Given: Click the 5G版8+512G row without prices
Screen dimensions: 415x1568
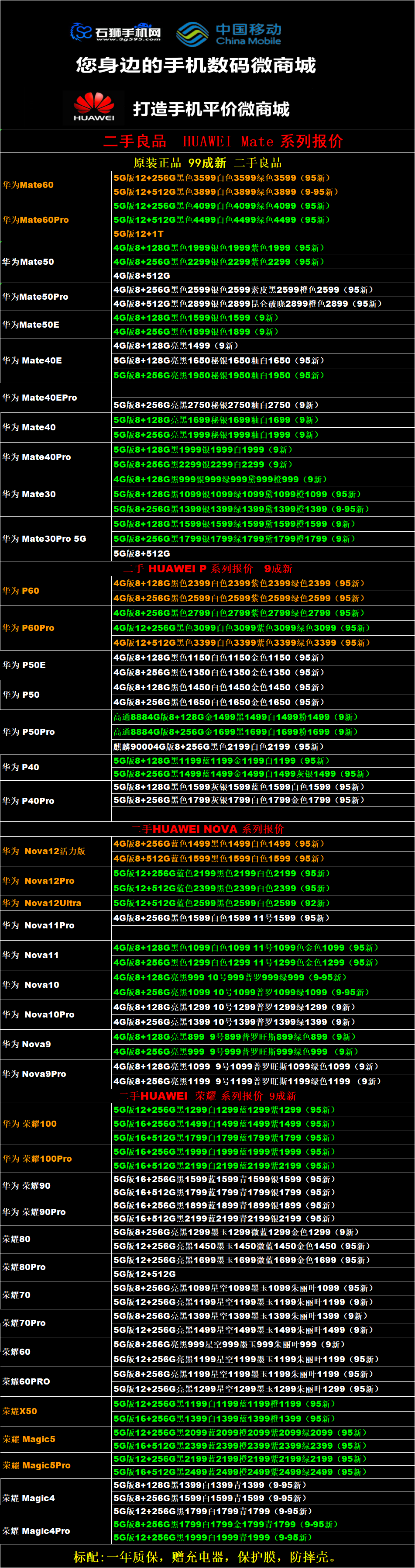Looking at the screenshot, I should (x=263, y=554).
